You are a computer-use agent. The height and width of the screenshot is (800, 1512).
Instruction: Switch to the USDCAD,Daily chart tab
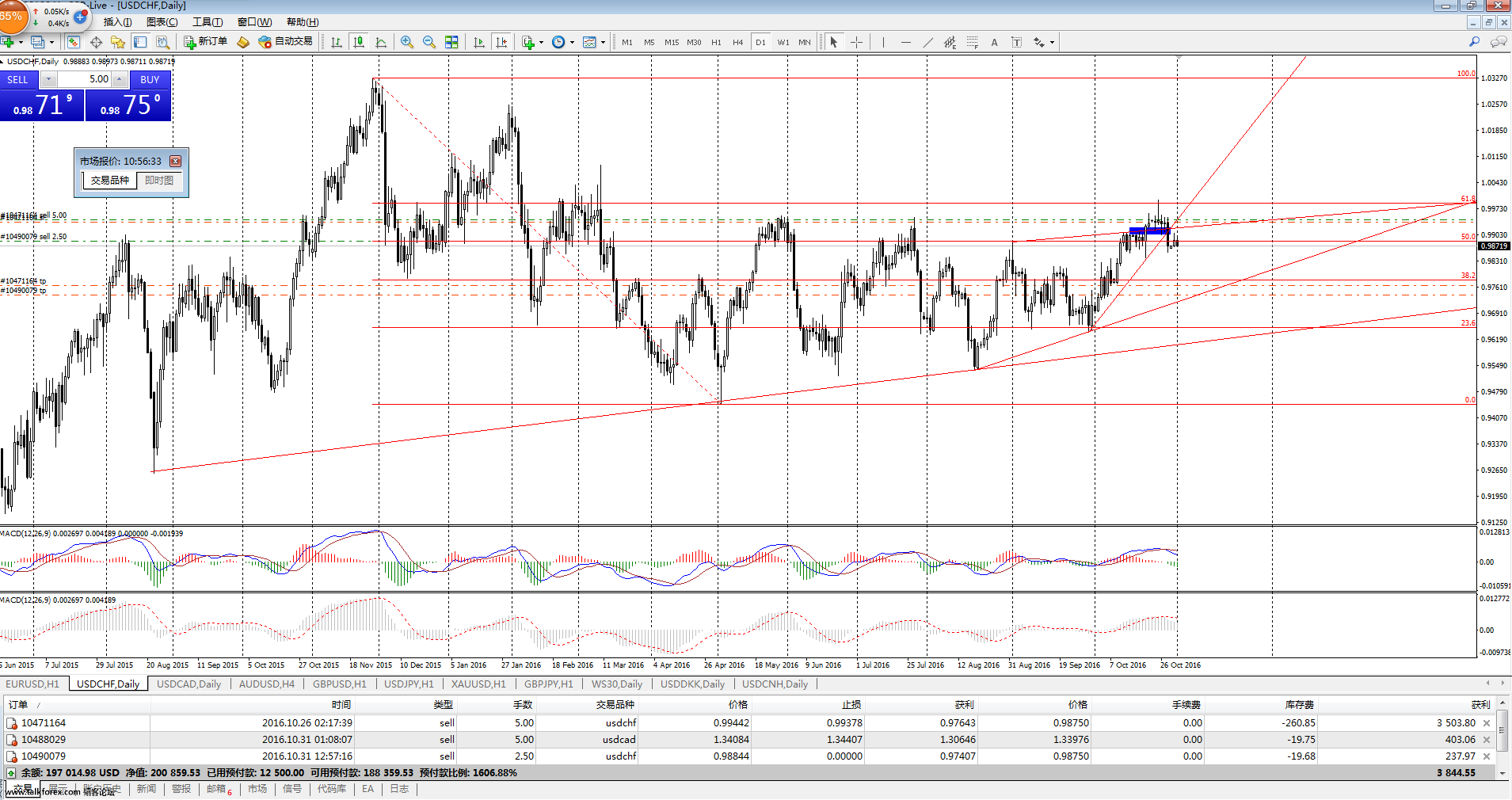click(x=189, y=684)
